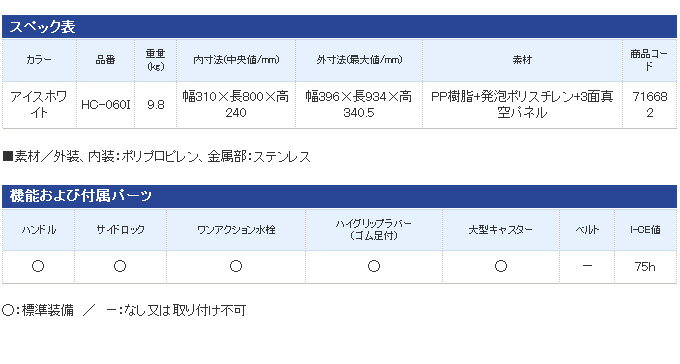Select the 品番 column header

[x=105, y=60]
